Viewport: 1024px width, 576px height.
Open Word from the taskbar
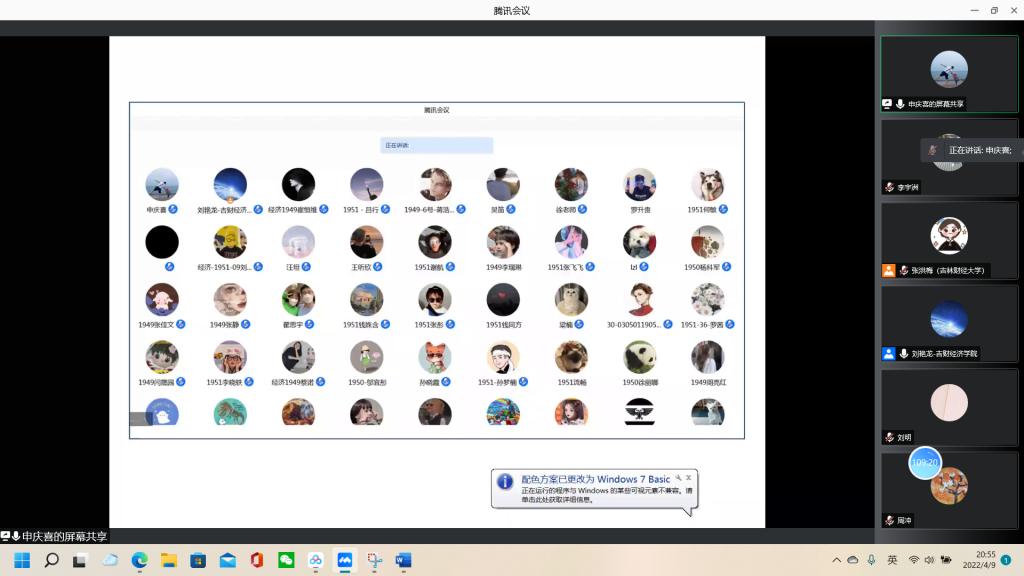(x=403, y=560)
